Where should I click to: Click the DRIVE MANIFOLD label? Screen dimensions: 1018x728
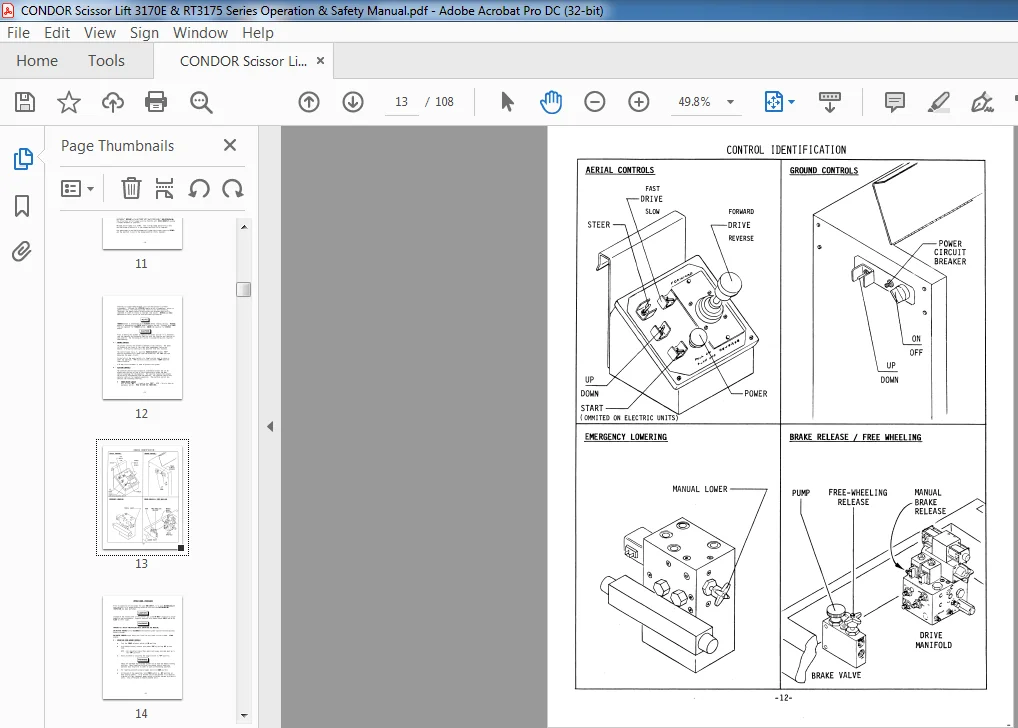(x=933, y=640)
